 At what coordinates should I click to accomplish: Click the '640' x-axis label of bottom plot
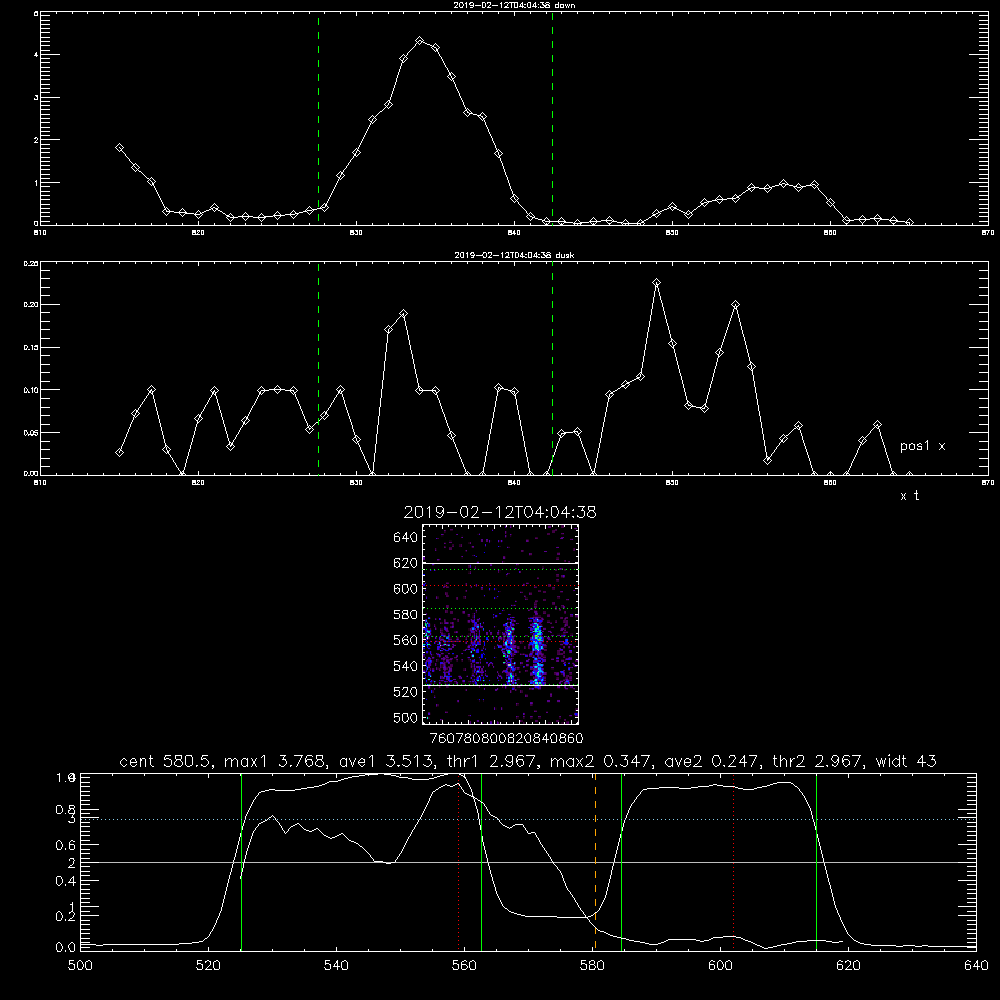click(976, 966)
